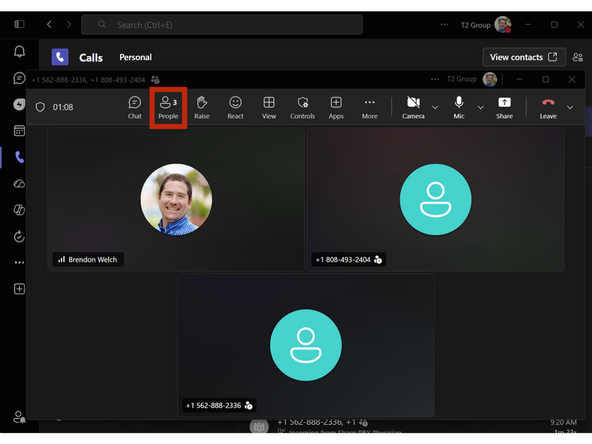The image size is (592, 444).
Task: Click the 9:20 AM call history time
Action: [563, 422]
